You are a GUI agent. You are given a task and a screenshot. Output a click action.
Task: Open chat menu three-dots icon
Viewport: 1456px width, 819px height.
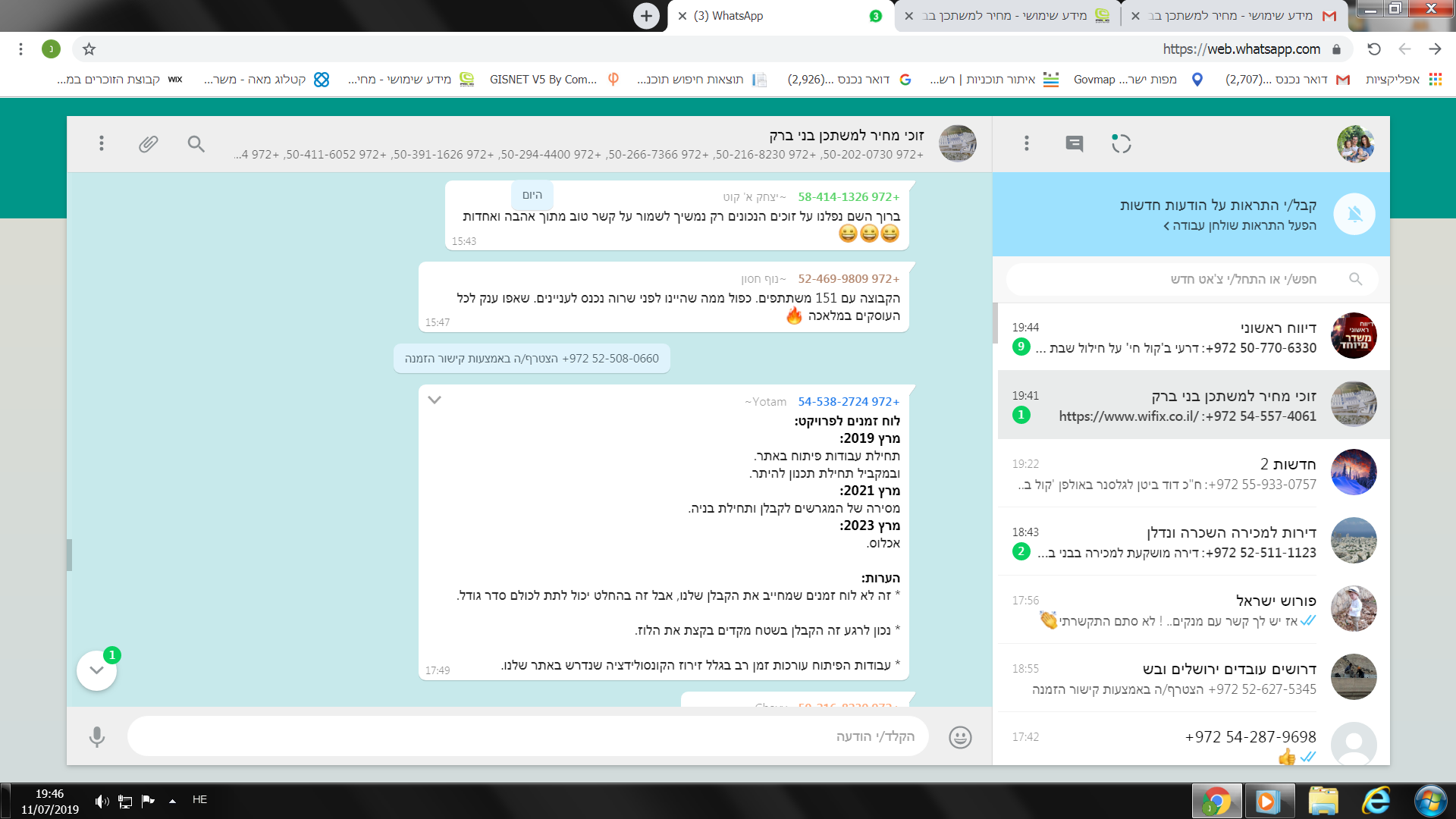pyautogui.click(x=101, y=143)
